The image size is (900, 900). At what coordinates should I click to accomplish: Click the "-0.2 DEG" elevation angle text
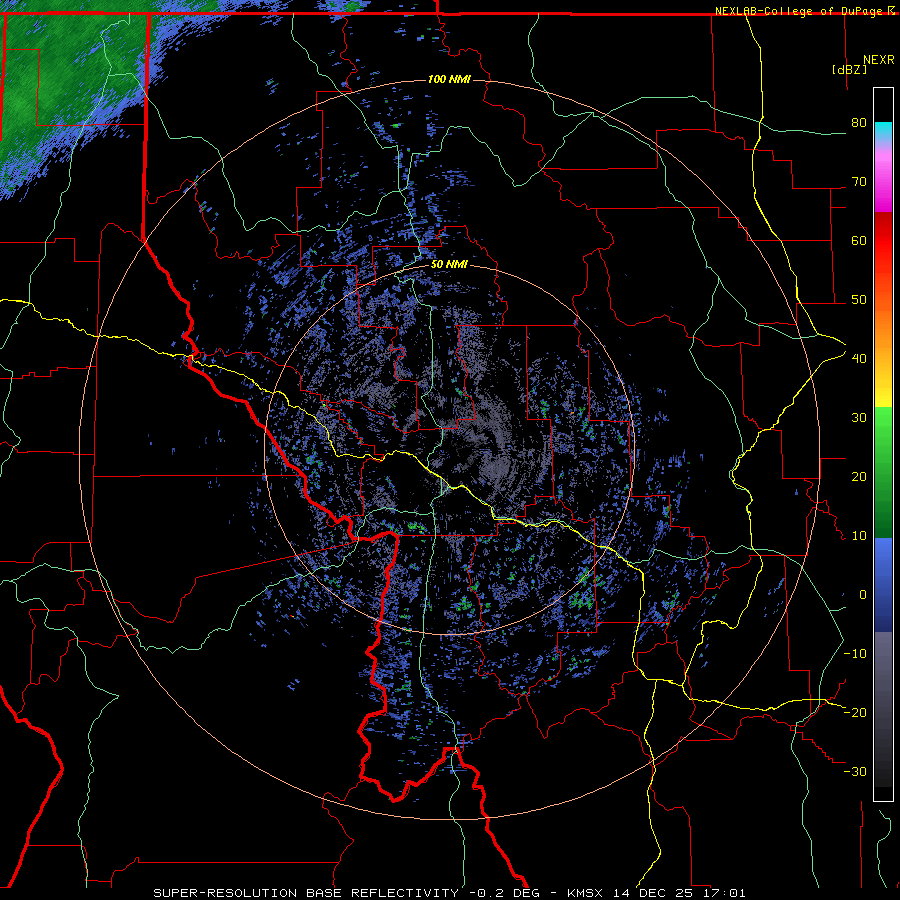504,893
